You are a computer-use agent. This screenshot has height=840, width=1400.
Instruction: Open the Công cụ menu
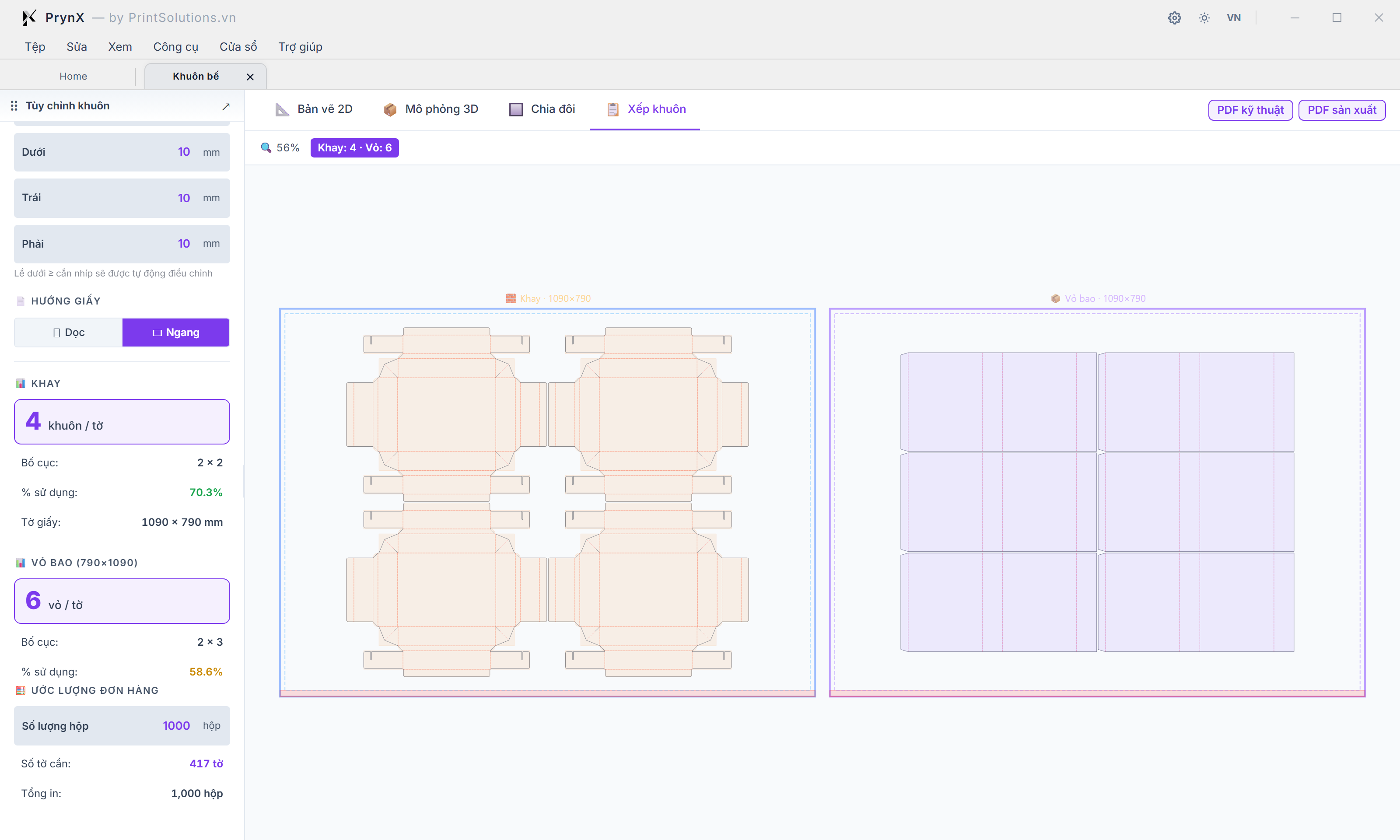[x=175, y=46]
